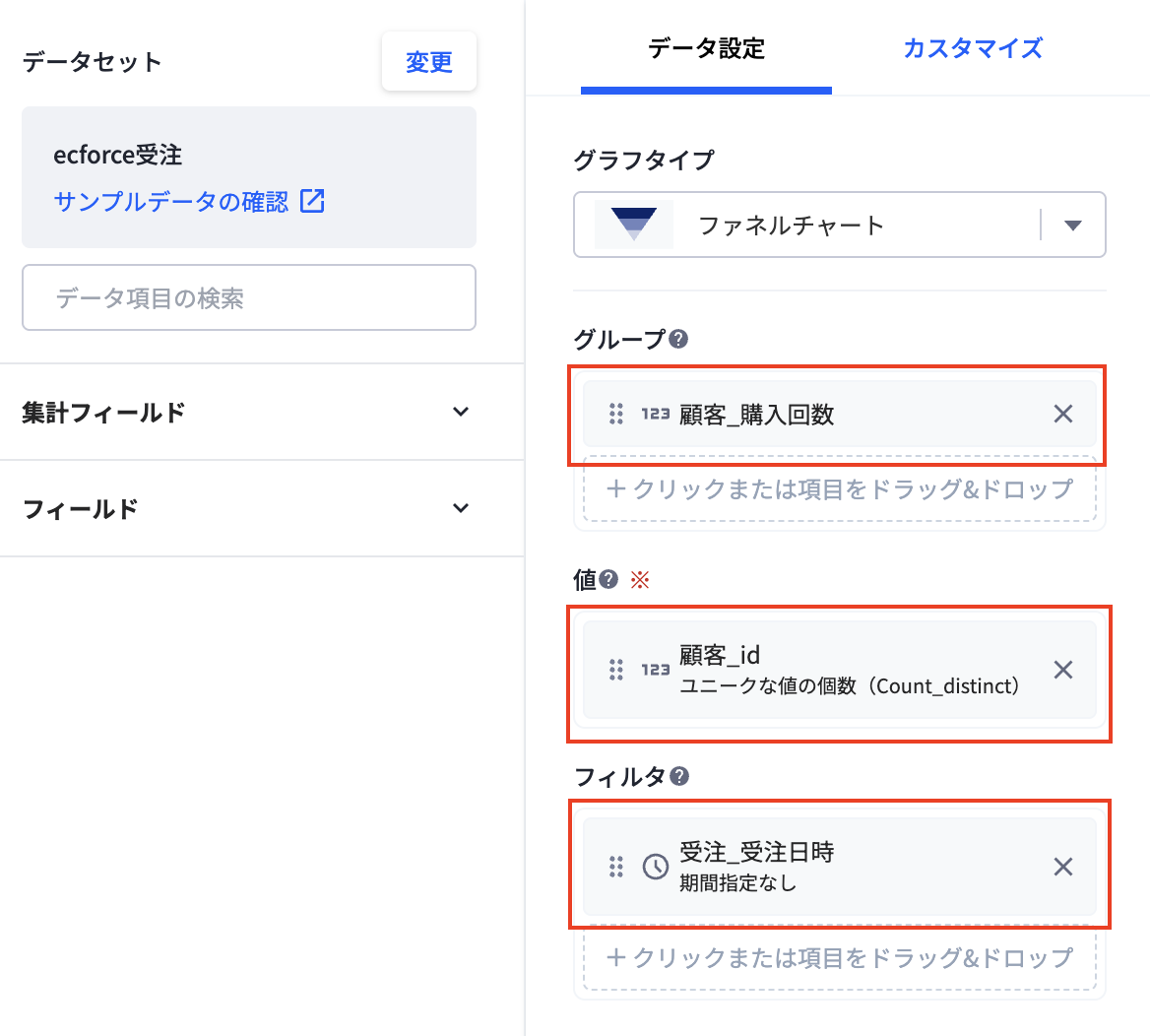Open the 受注_受注日時 filter item
Screen dimensions: 1150x1036
840,867
